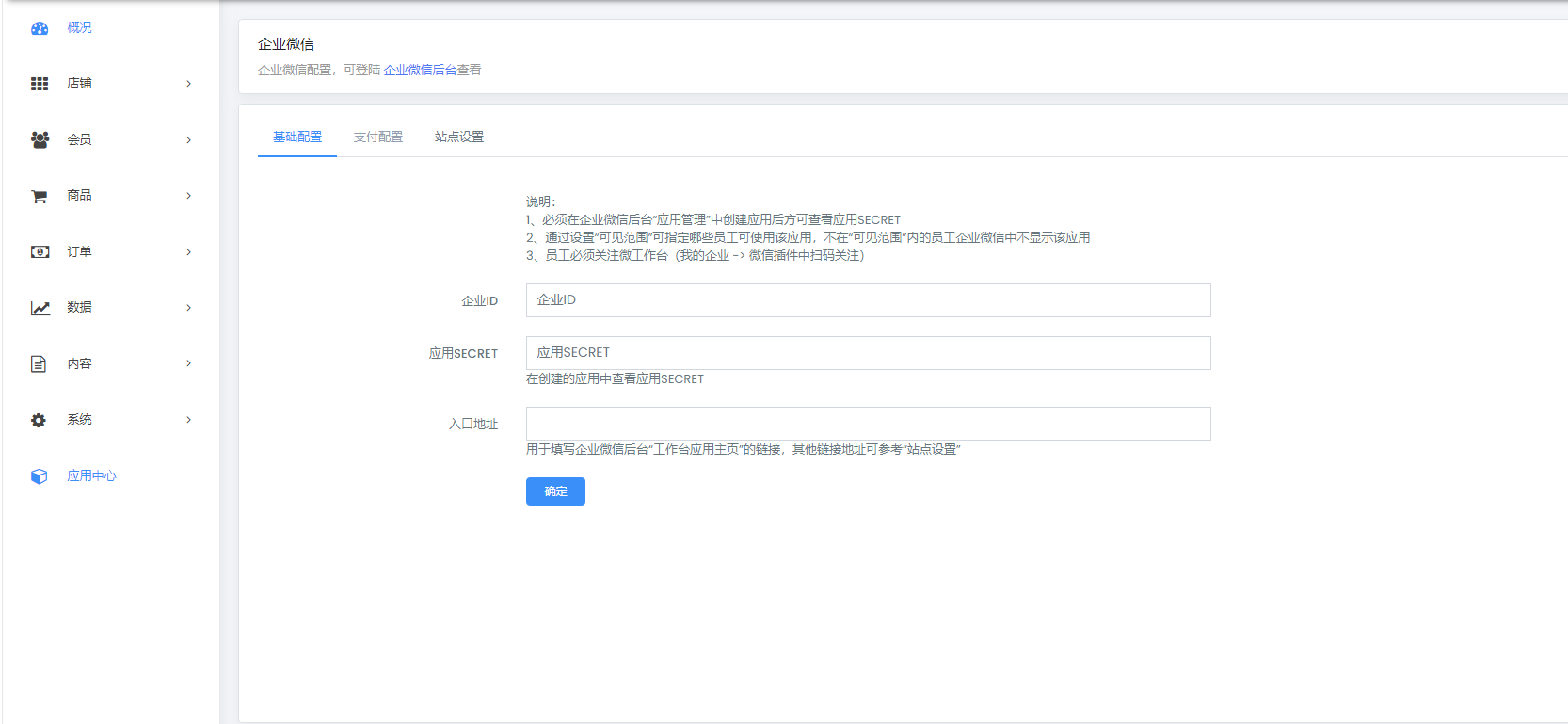Click instruction line starting 1、必须在企业微信后台
This screenshot has height=724, width=1568.
(x=713, y=219)
